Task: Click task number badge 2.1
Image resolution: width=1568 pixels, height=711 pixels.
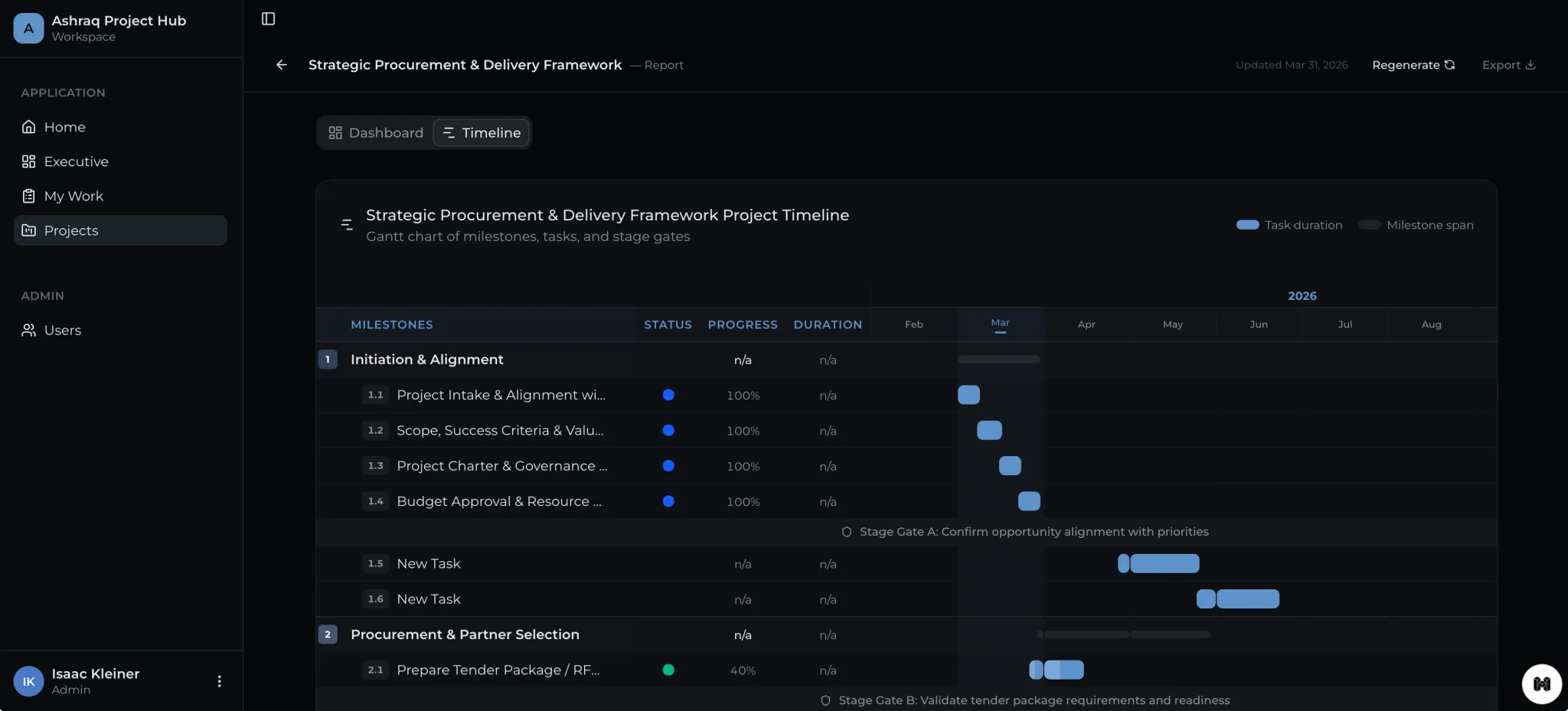Action: (x=375, y=670)
